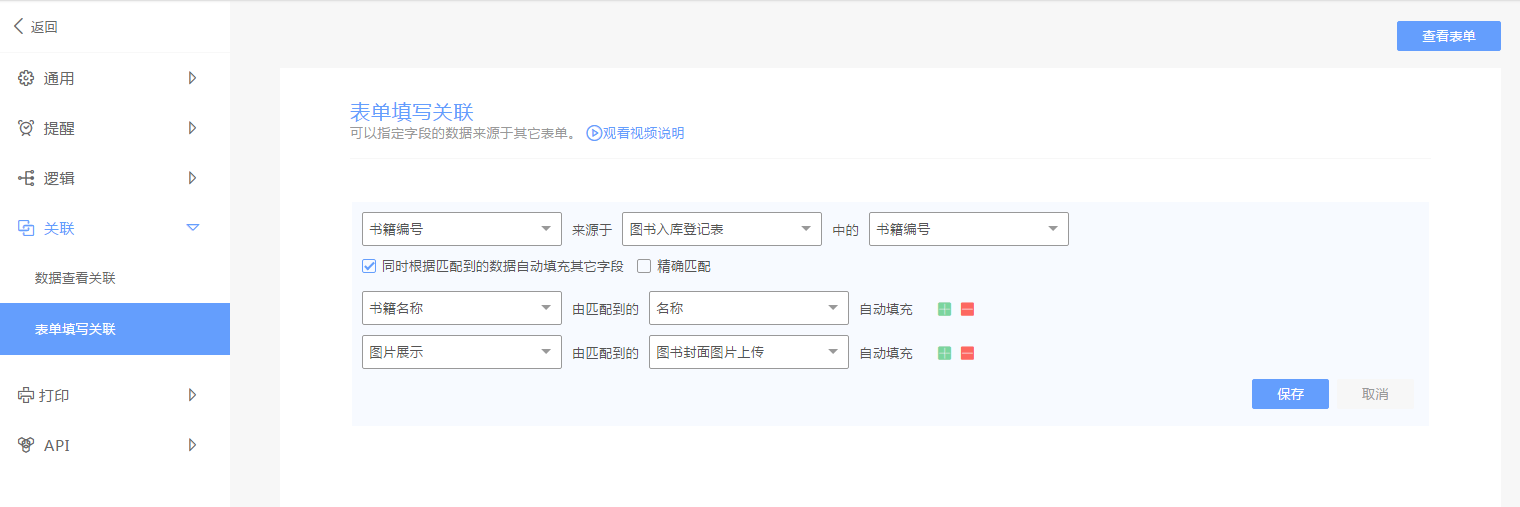
Task: Click the 查看表单 button
Action: (x=1448, y=36)
